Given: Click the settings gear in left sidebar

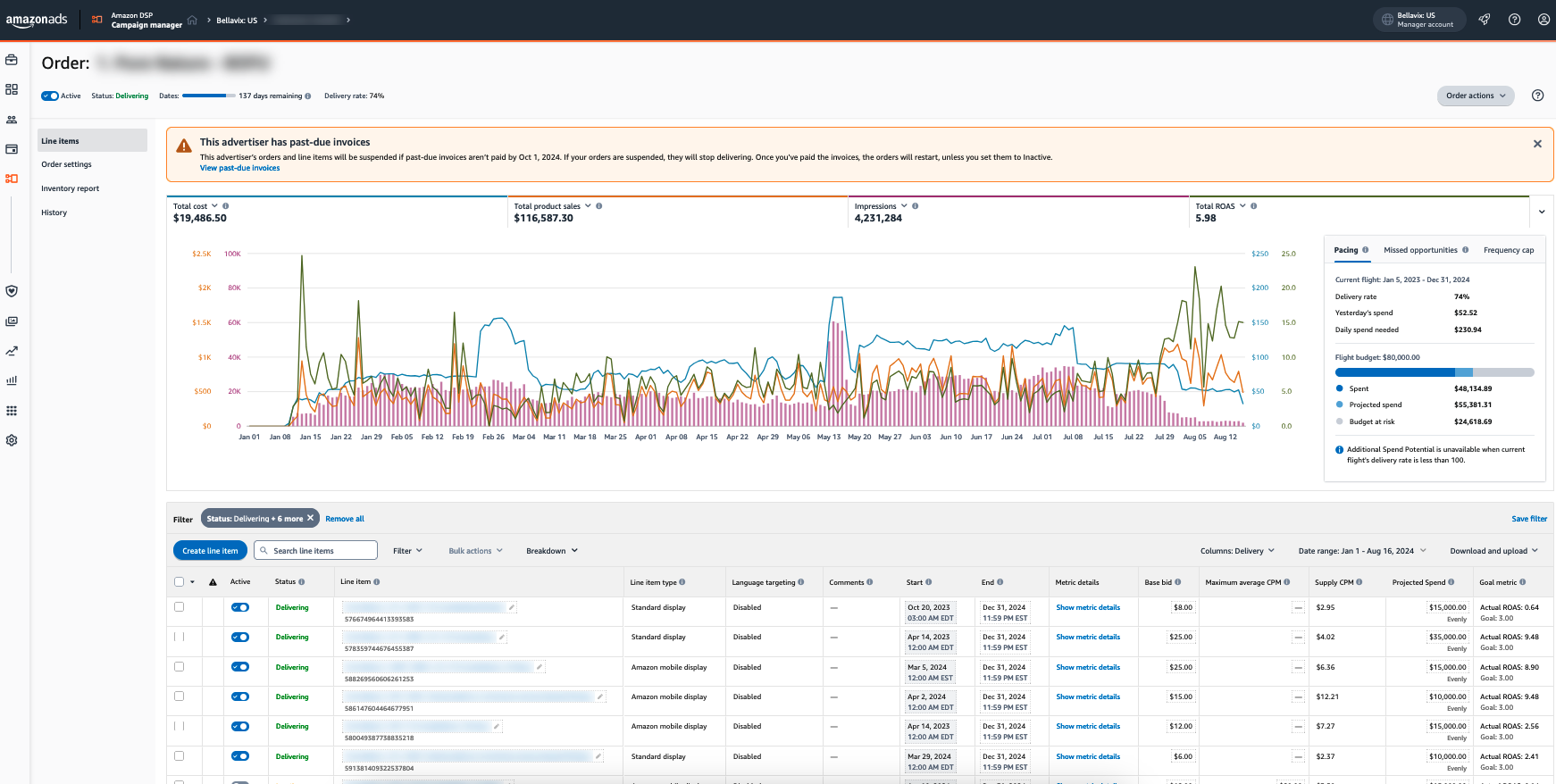Looking at the screenshot, I should coord(12,440).
